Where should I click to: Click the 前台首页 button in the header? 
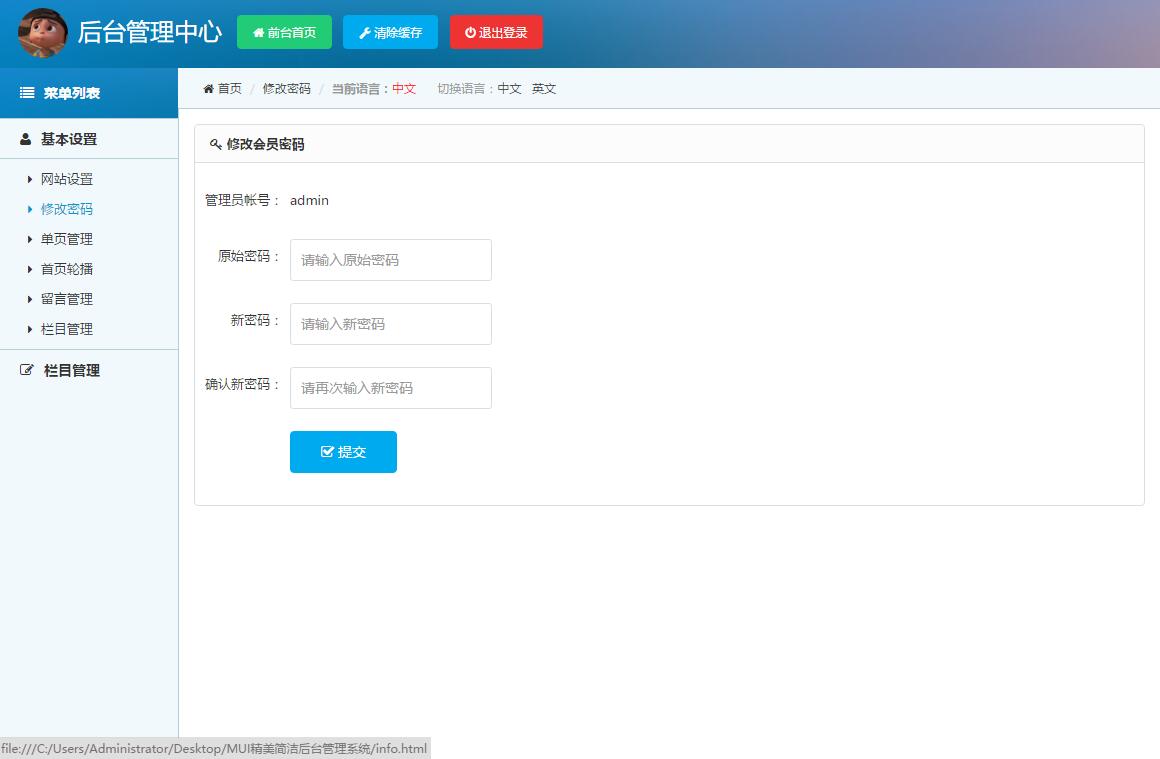click(284, 31)
